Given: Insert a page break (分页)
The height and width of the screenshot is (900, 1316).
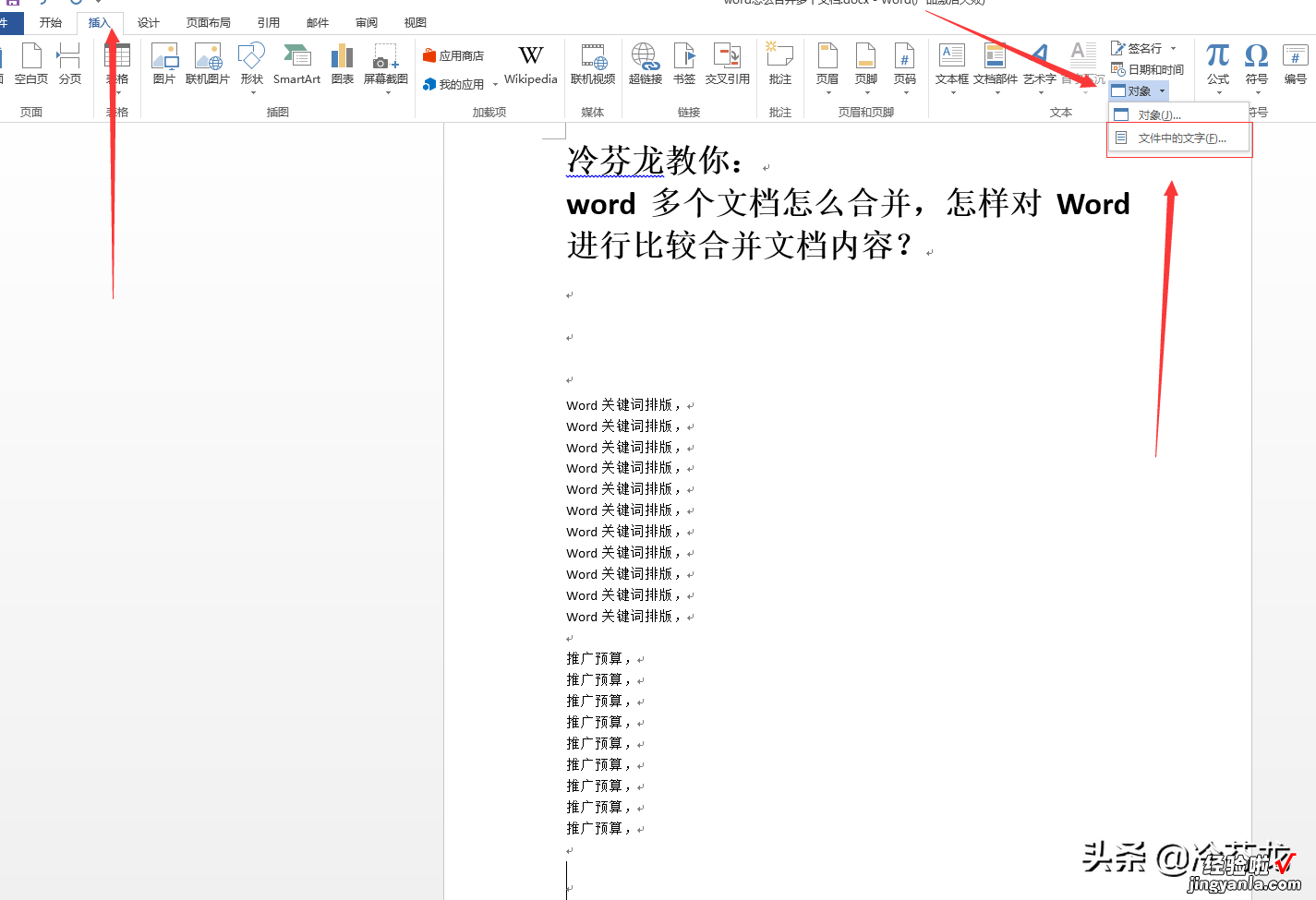Looking at the screenshot, I should point(69,64).
